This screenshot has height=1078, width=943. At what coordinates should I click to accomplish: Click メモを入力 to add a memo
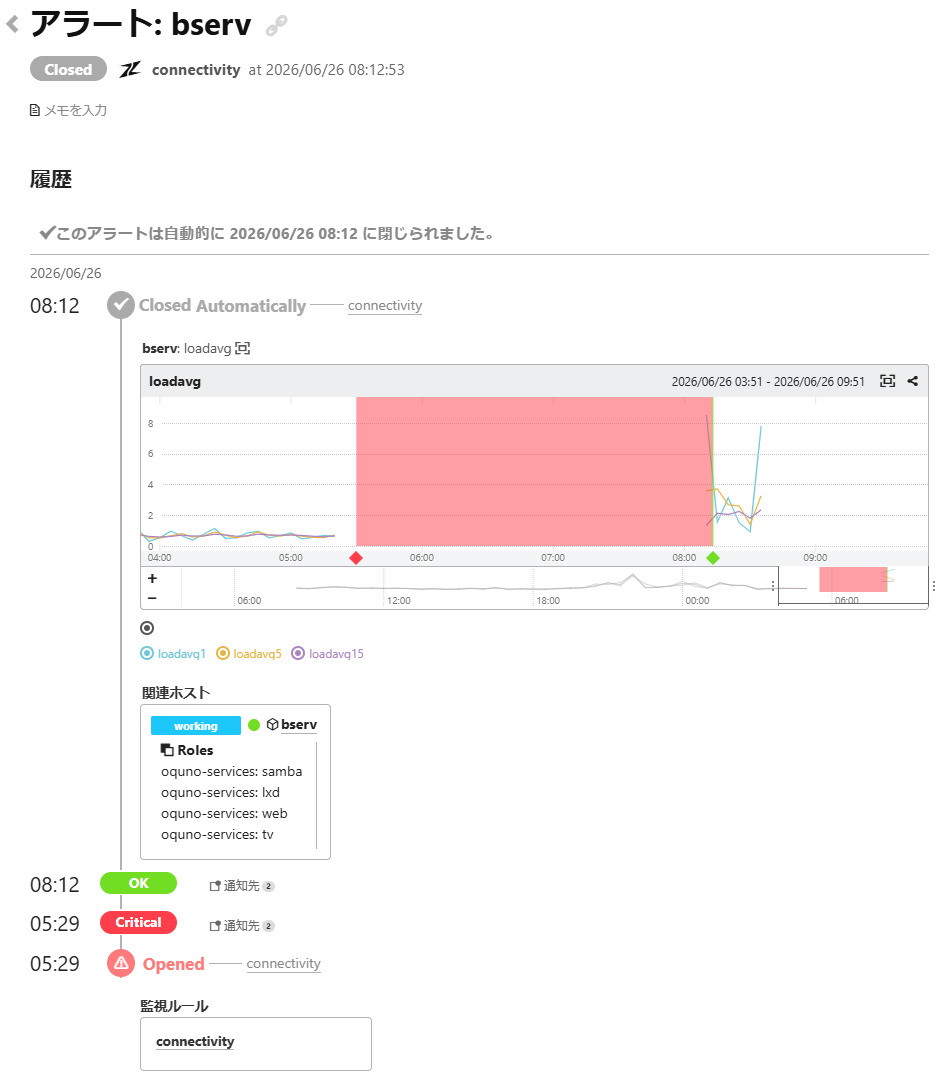(x=69, y=110)
